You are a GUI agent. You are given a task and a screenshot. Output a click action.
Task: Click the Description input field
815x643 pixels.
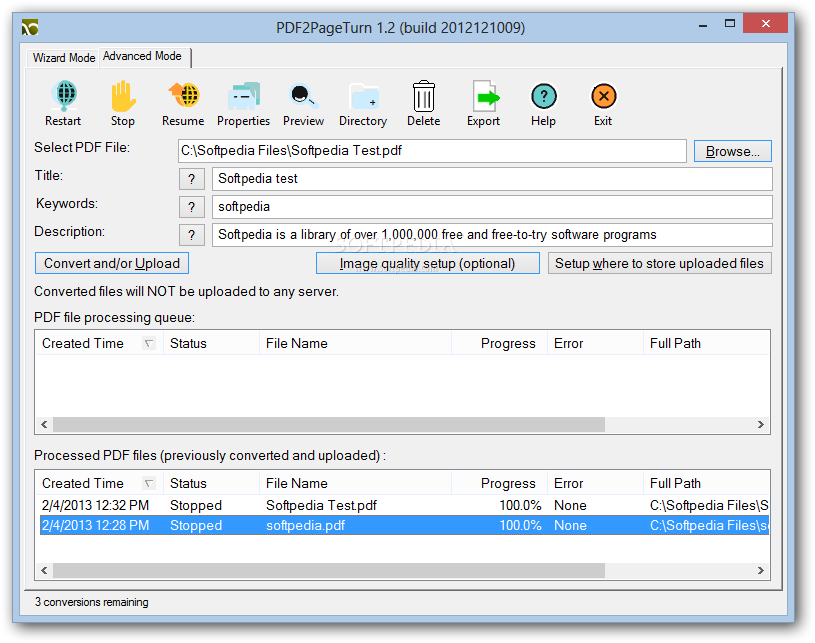[492, 235]
